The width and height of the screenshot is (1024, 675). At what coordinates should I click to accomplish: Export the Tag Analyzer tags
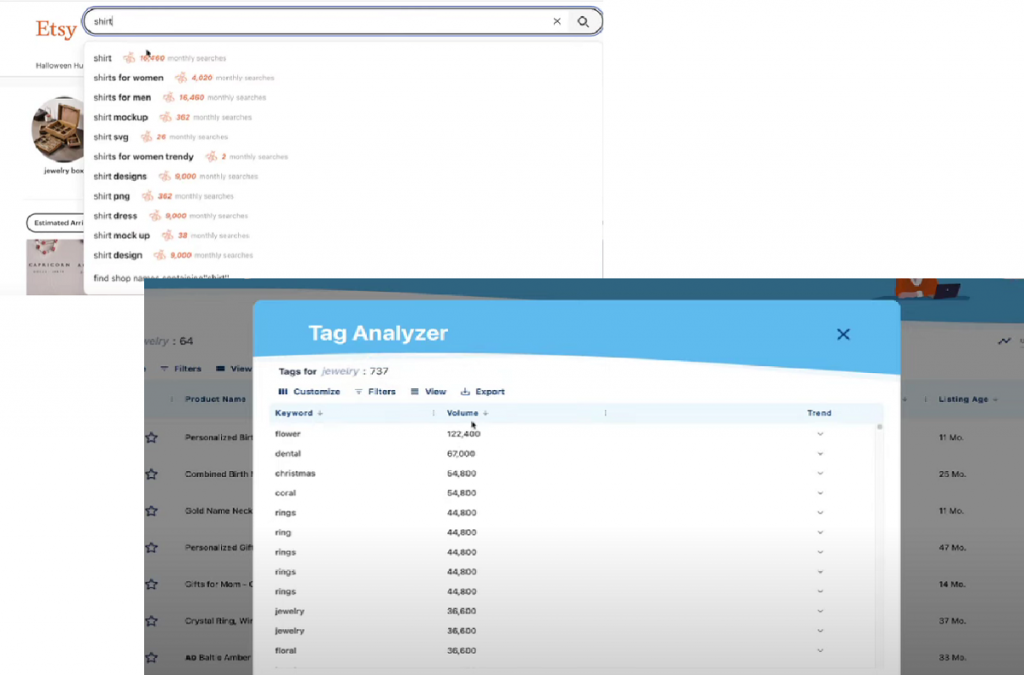[x=483, y=392]
